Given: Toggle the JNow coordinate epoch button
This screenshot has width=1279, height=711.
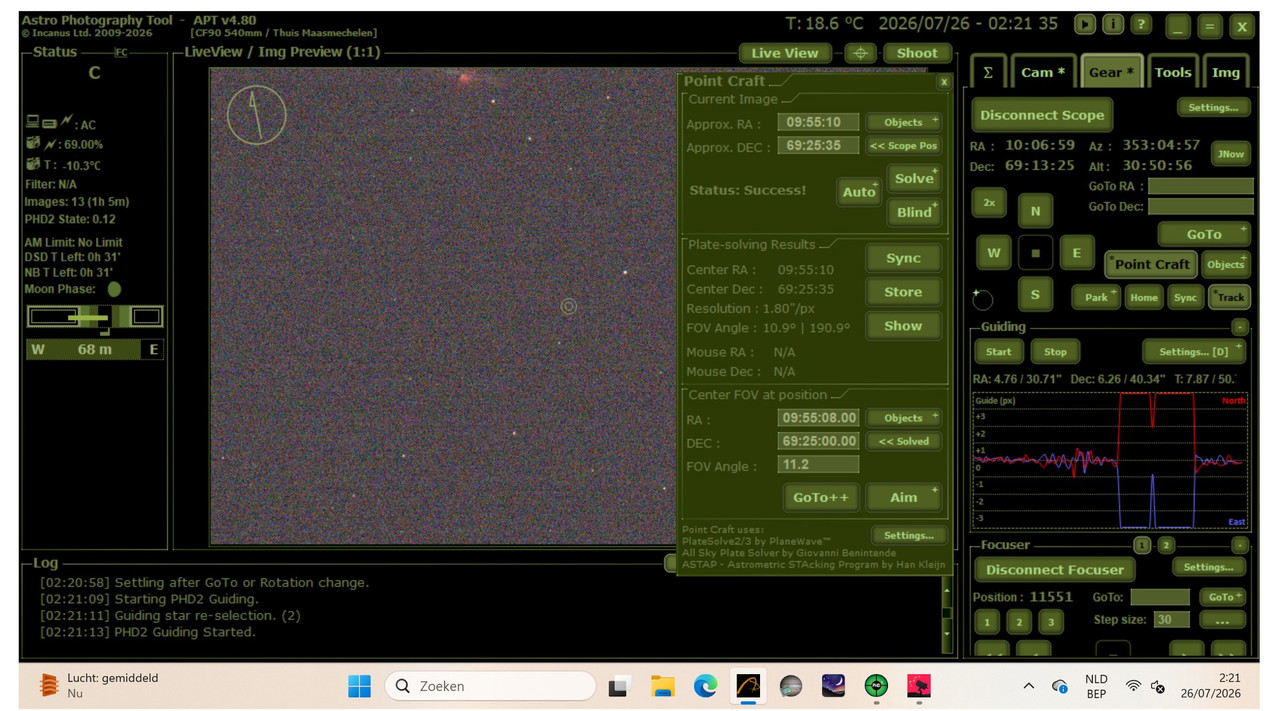Looking at the screenshot, I should [x=1230, y=154].
